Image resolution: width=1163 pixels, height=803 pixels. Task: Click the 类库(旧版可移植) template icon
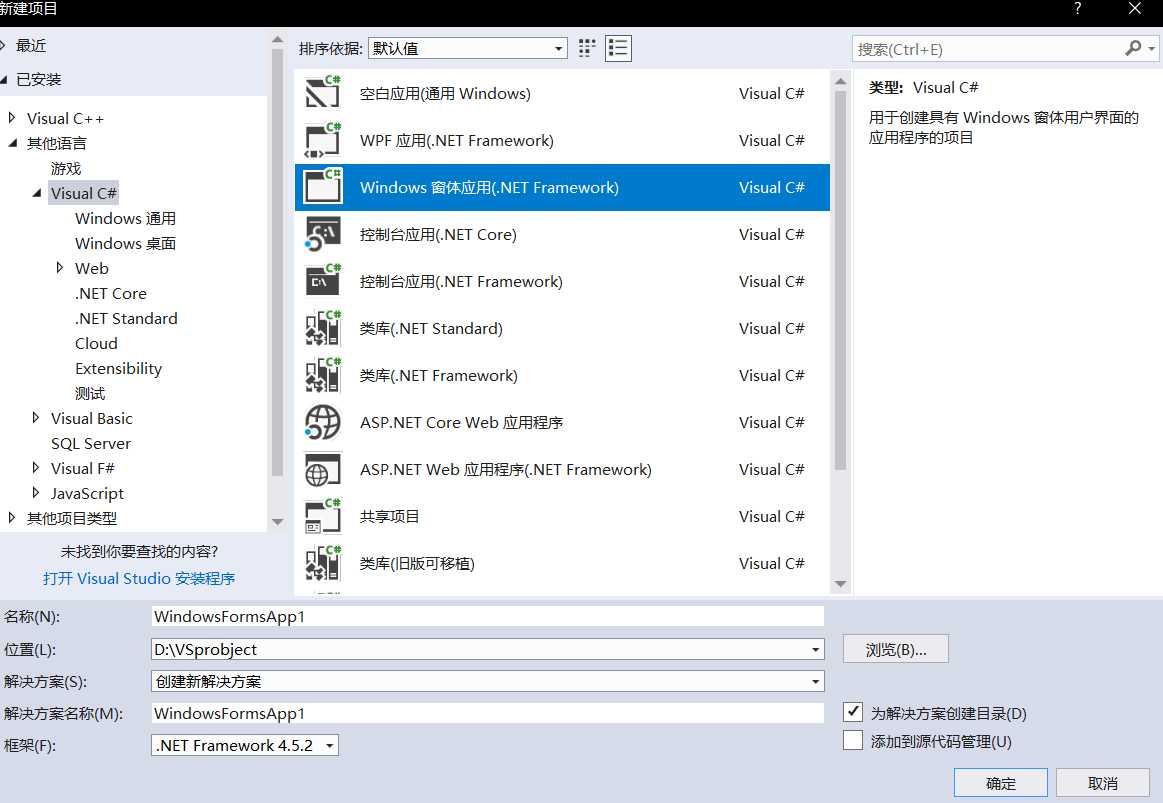coord(323,564)
